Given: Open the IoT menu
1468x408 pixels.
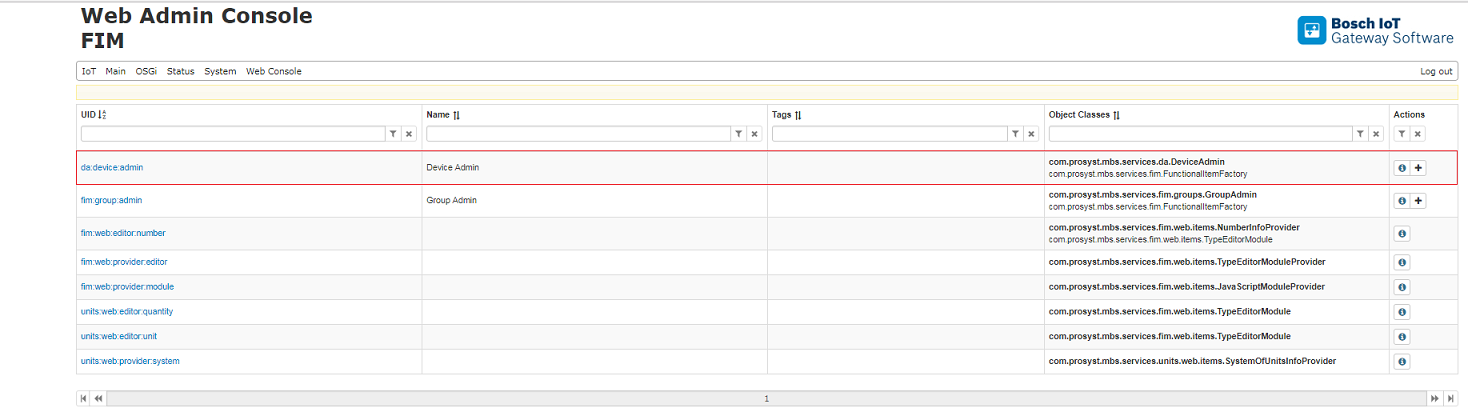Looking at the screenshot, I should (x=89, y=71).
